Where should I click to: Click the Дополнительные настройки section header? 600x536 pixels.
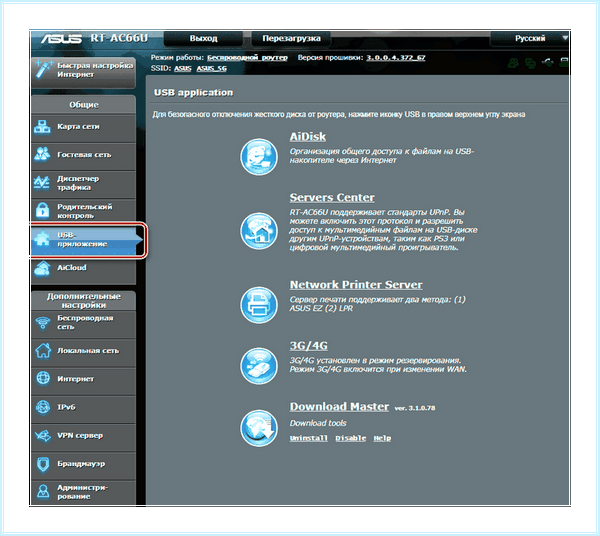(83, 301)
